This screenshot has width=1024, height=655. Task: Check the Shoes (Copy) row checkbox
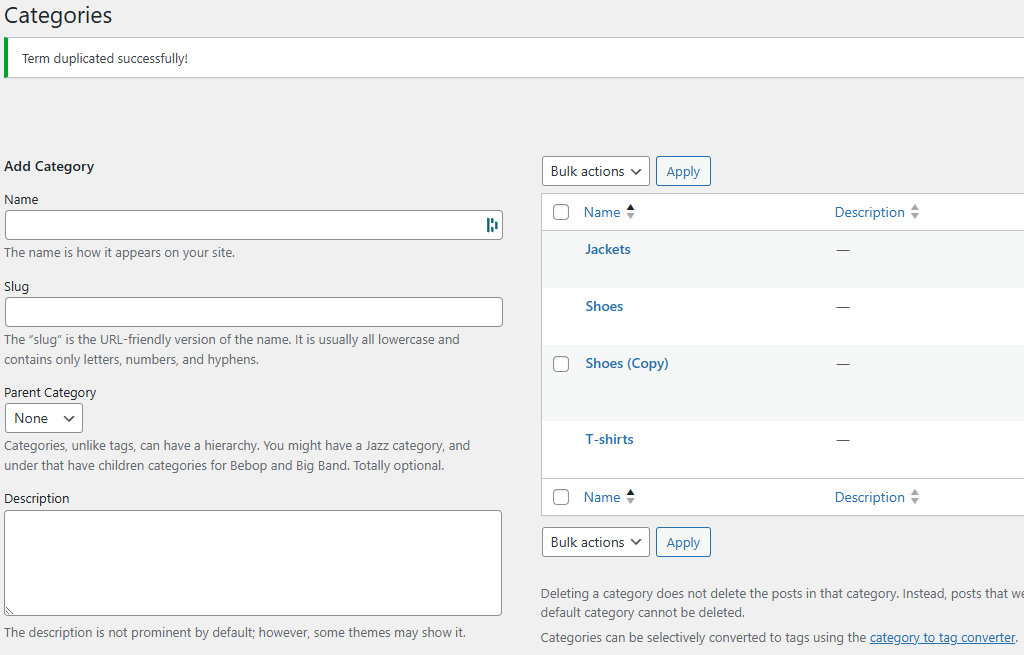point(561,364)
